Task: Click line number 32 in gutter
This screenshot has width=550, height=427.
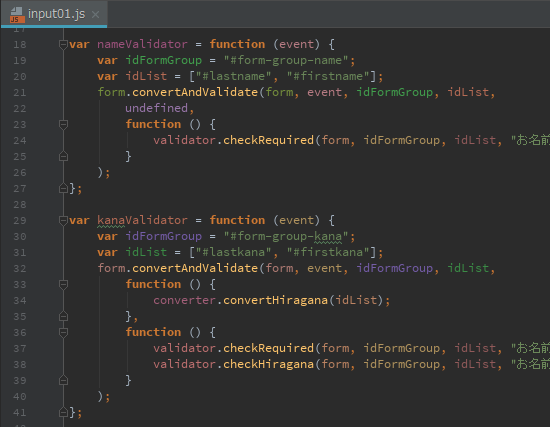Action: (20, 269)
